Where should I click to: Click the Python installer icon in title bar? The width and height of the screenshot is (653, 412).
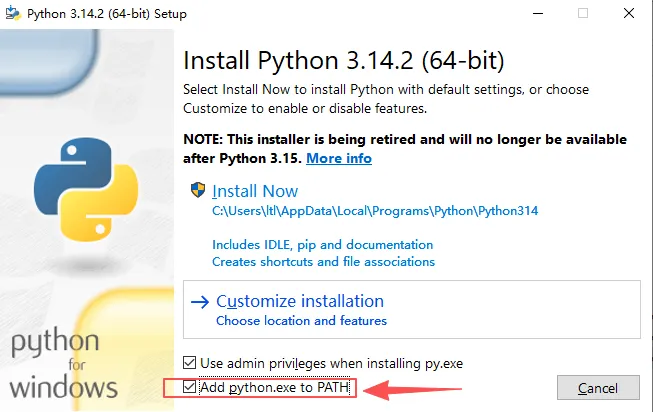point(13,13)
